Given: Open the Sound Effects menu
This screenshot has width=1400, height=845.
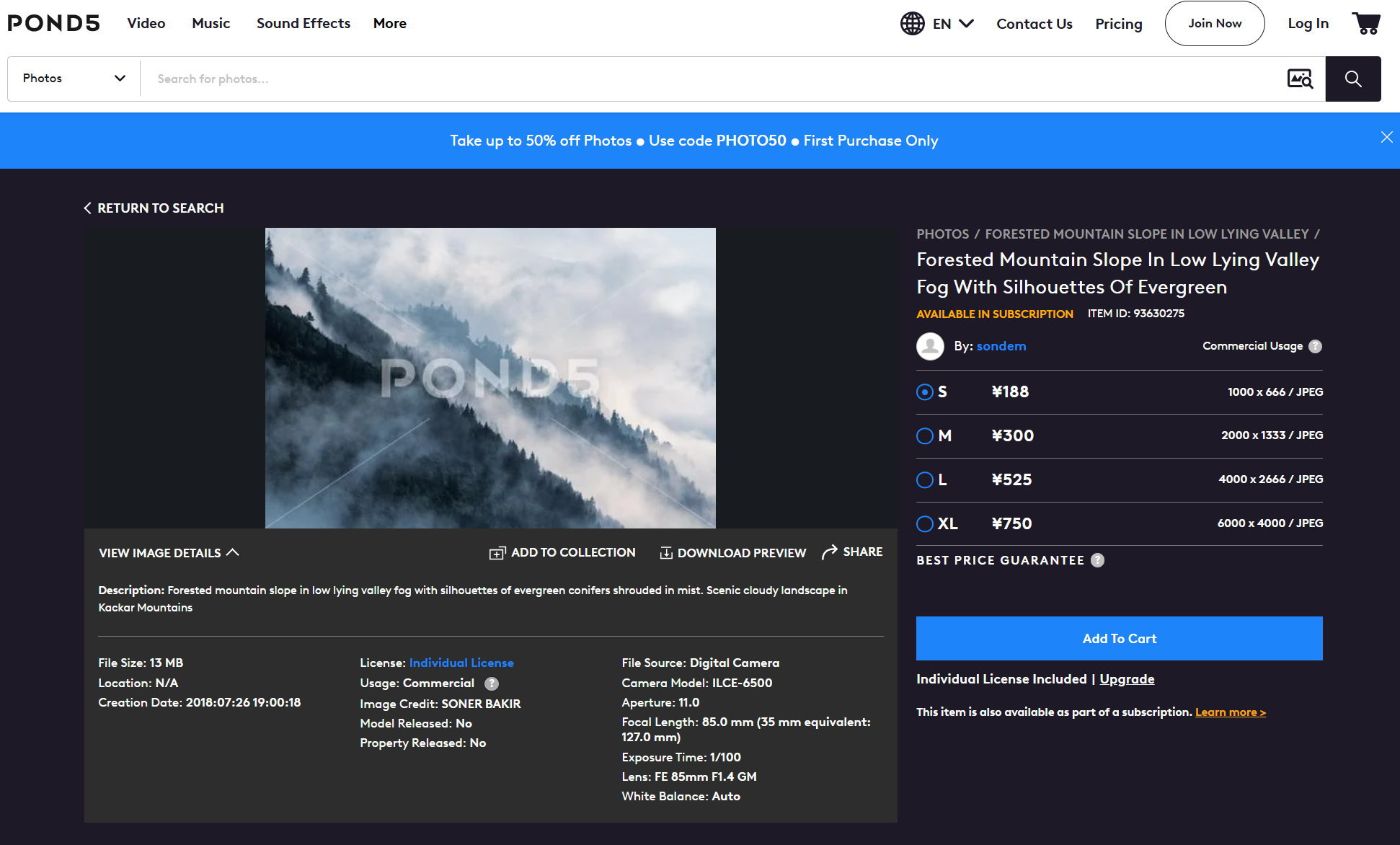Looking at the screenshot, I should pyautogui.click(x=303, y=23).
